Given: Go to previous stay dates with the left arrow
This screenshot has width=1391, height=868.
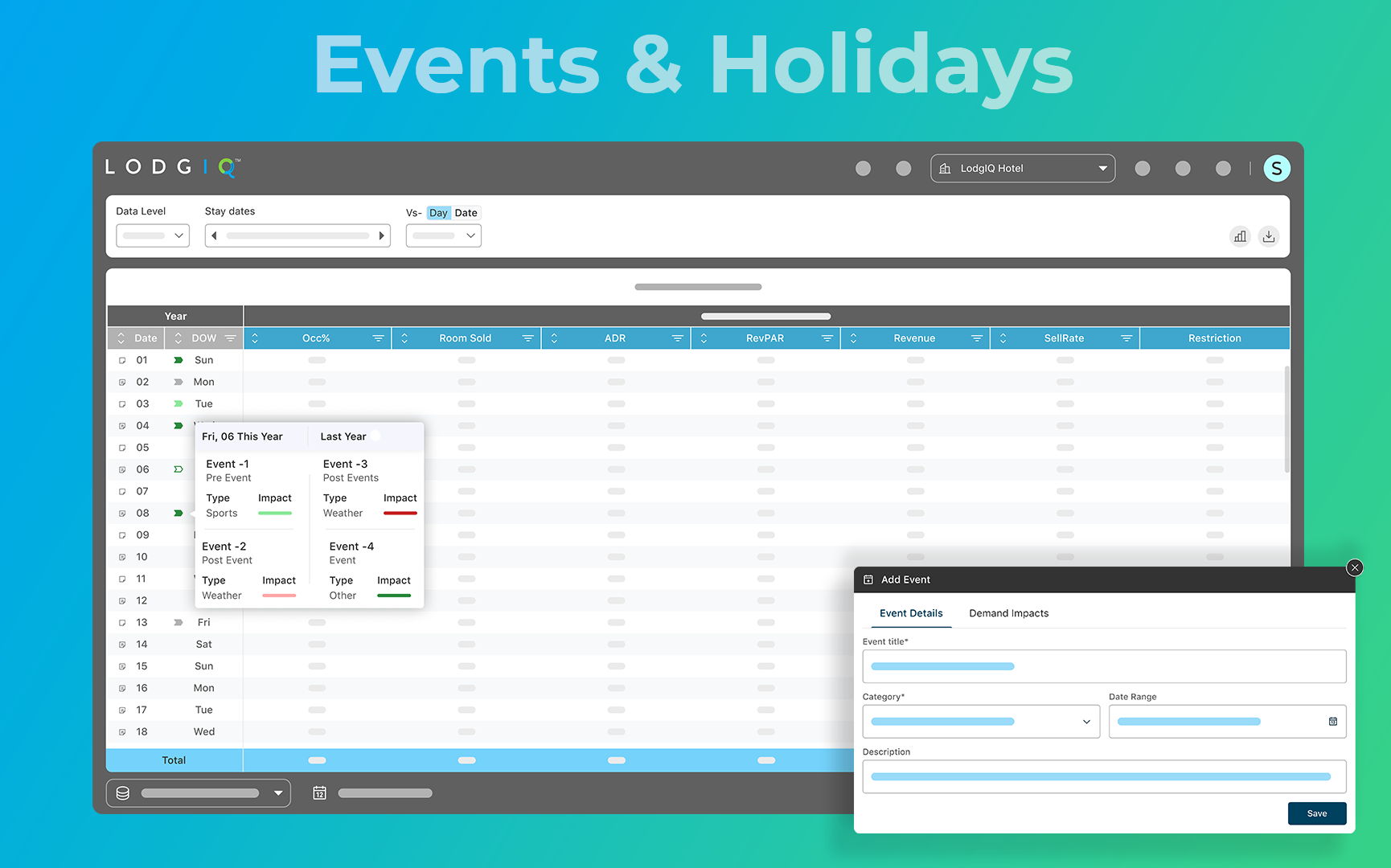Looking at the screenshot, I should (215, 235).
